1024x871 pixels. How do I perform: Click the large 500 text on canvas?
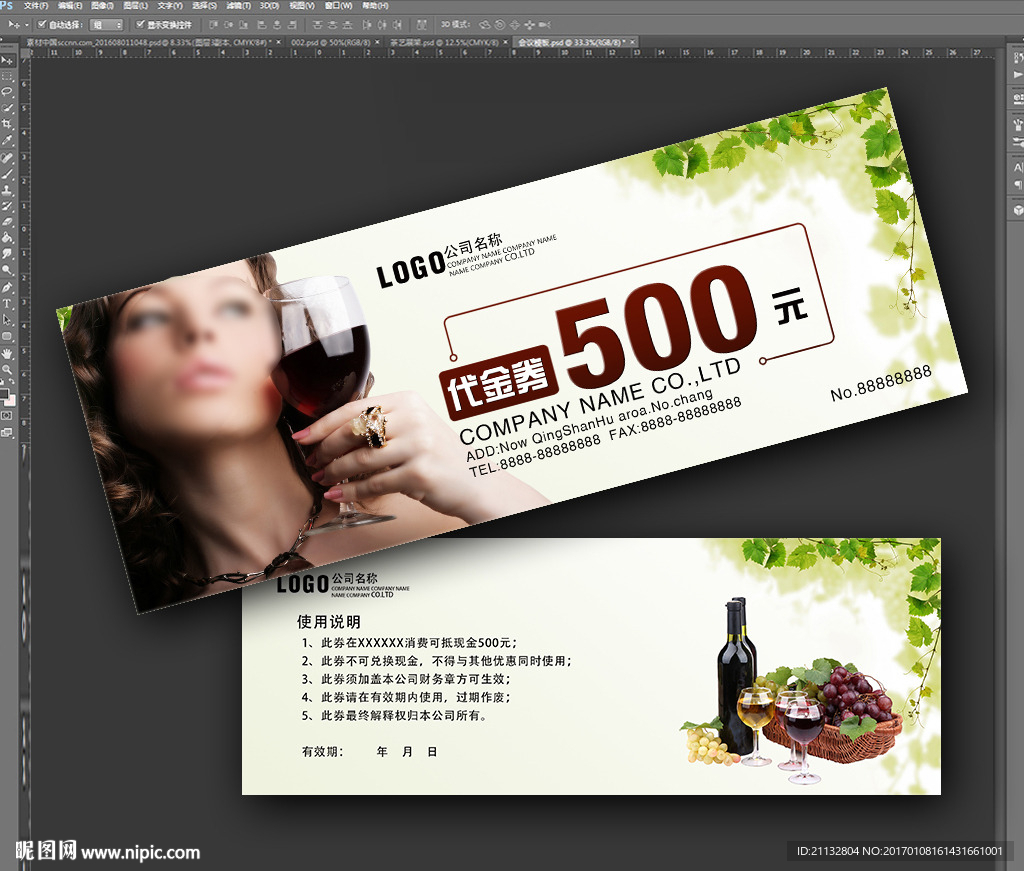pyautogui.click(x=657, y=326)
